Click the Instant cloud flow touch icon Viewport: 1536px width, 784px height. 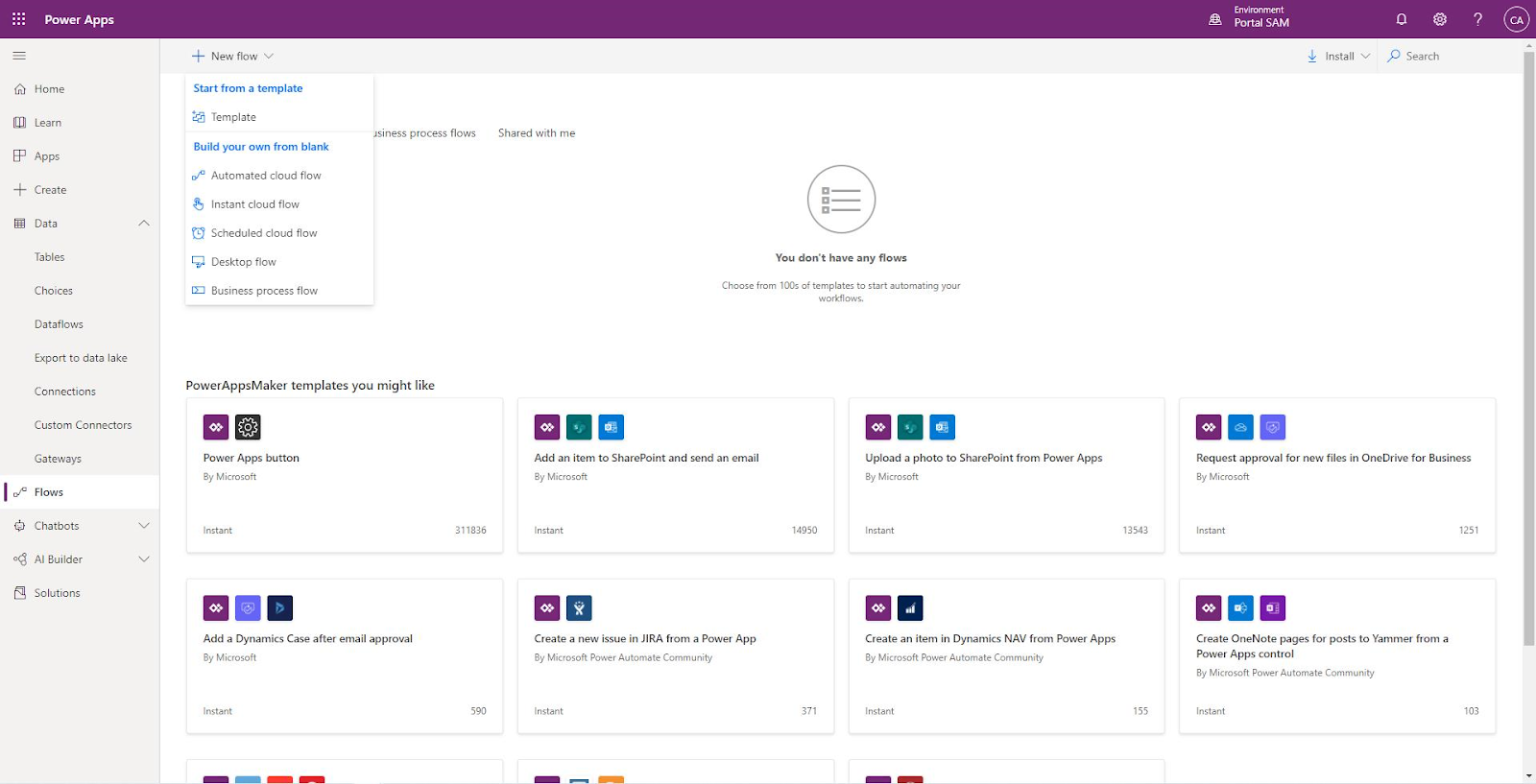tap(199, 204)
